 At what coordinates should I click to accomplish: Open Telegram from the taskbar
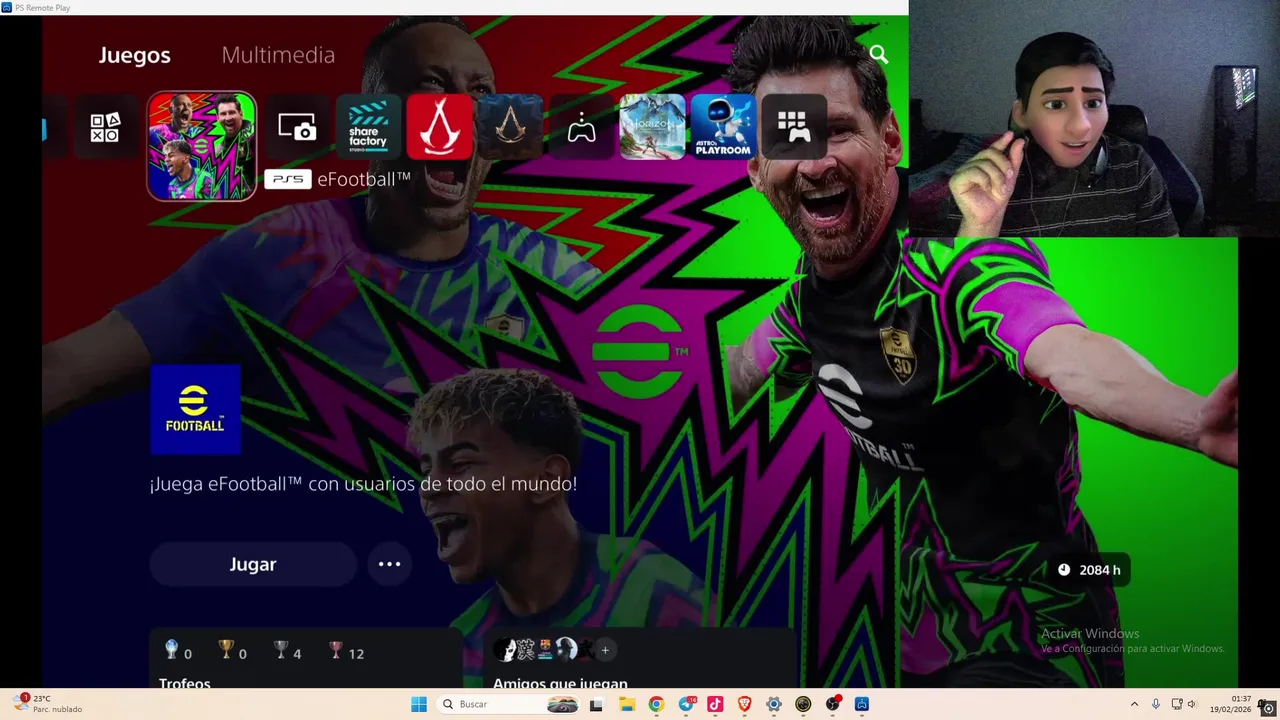tap(686, 704)
